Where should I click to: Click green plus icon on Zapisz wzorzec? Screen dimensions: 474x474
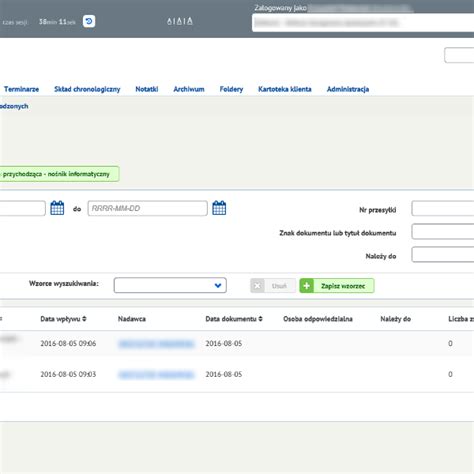pyautogui.click(x=306, y=286)
